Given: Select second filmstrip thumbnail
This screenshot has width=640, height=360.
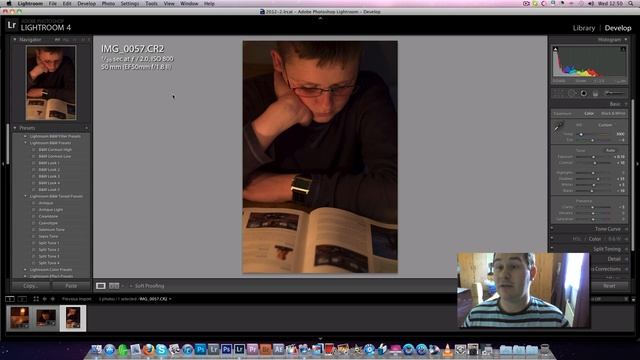Looking at the screenshot, I should tap(46, 318).
